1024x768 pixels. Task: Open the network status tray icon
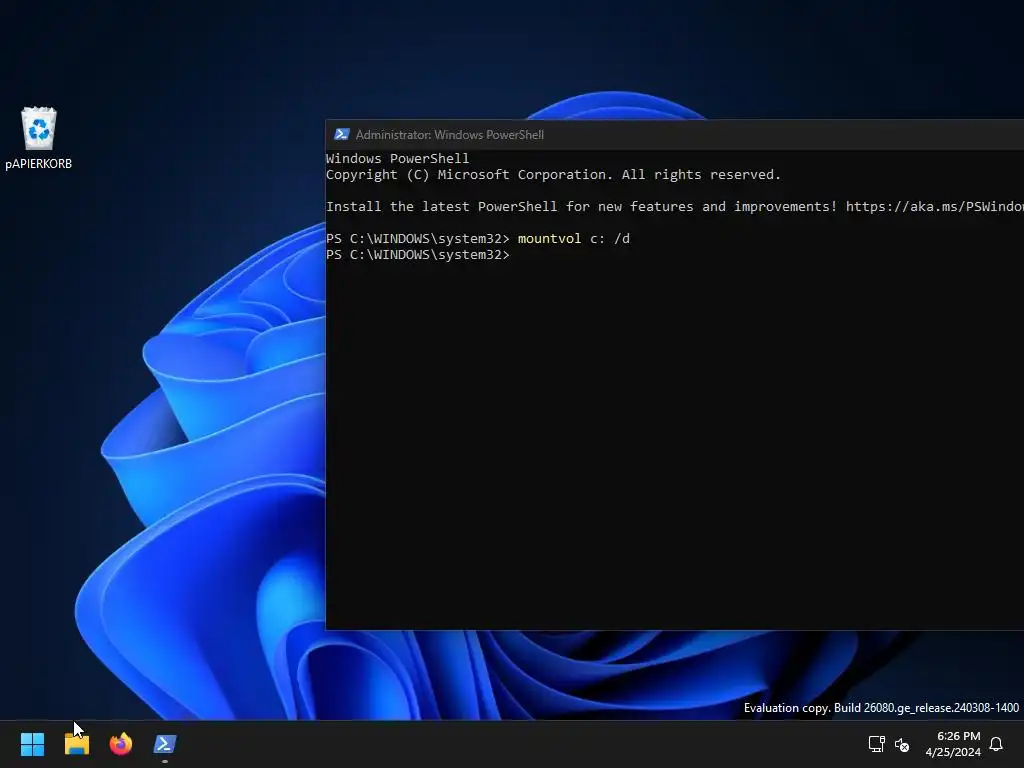876,744
